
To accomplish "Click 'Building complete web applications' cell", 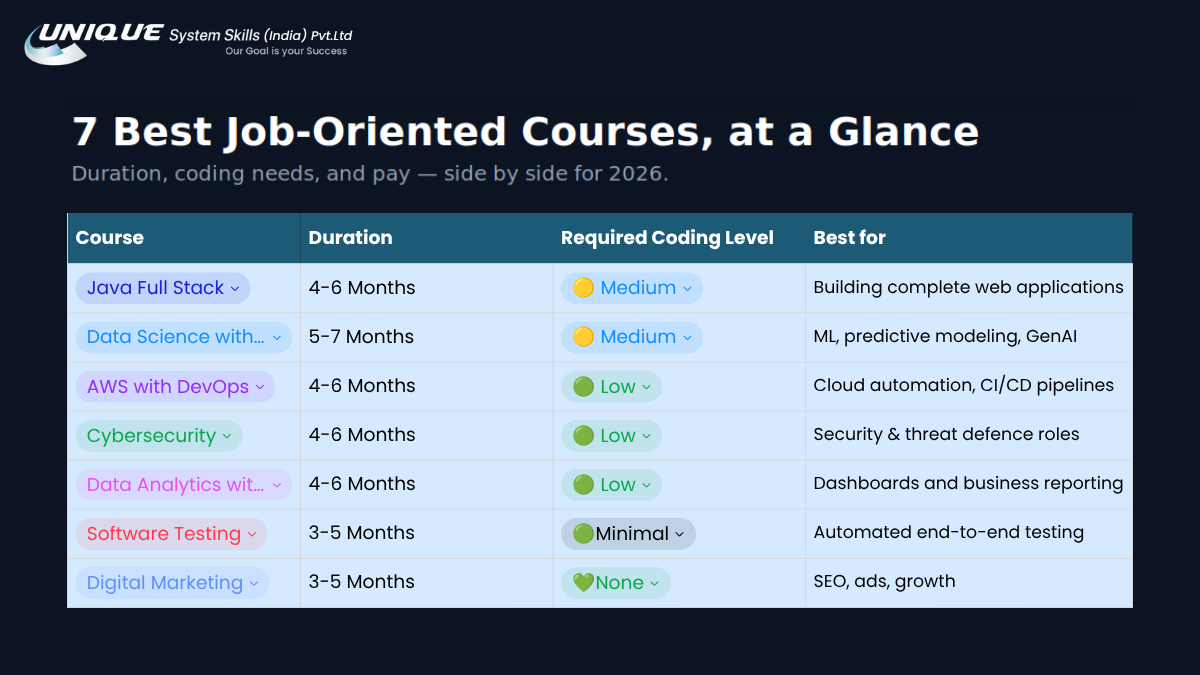I will pyautogui.click(x=969, y=288).
